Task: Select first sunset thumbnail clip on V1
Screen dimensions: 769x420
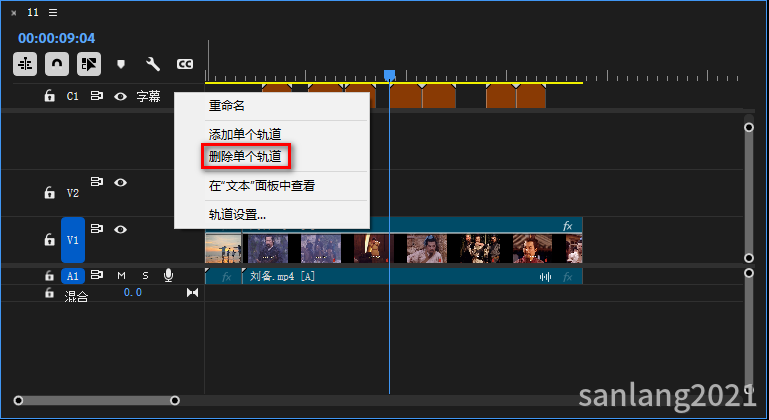Action: (x=223, y=248)
